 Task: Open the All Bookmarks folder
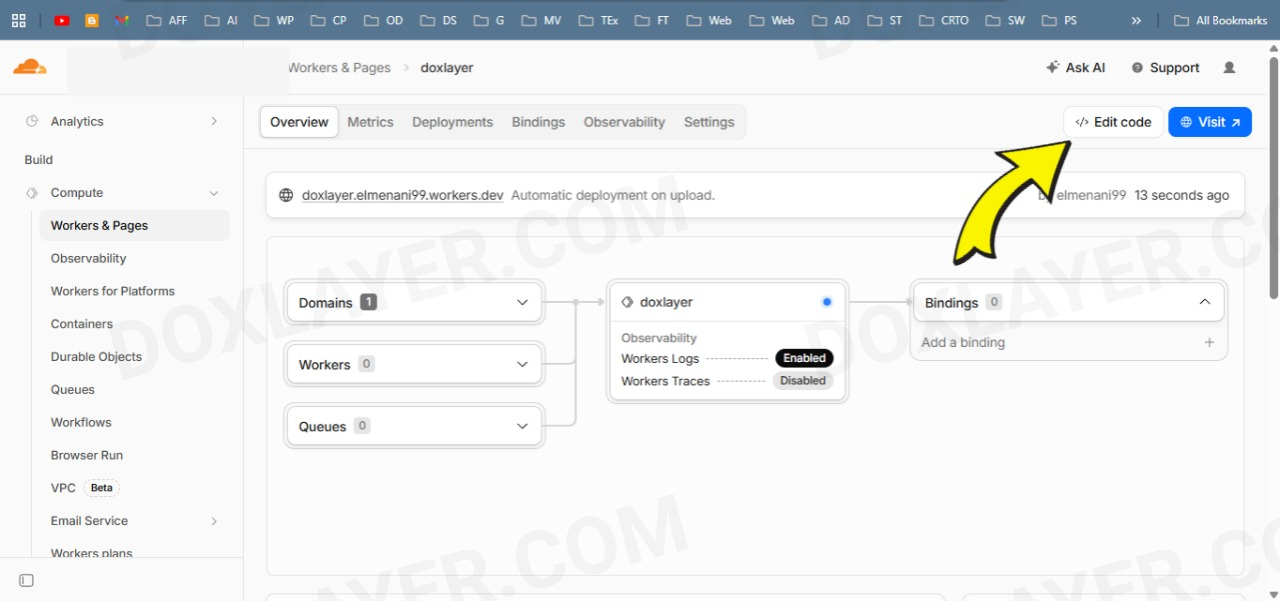coord(1220,20)
